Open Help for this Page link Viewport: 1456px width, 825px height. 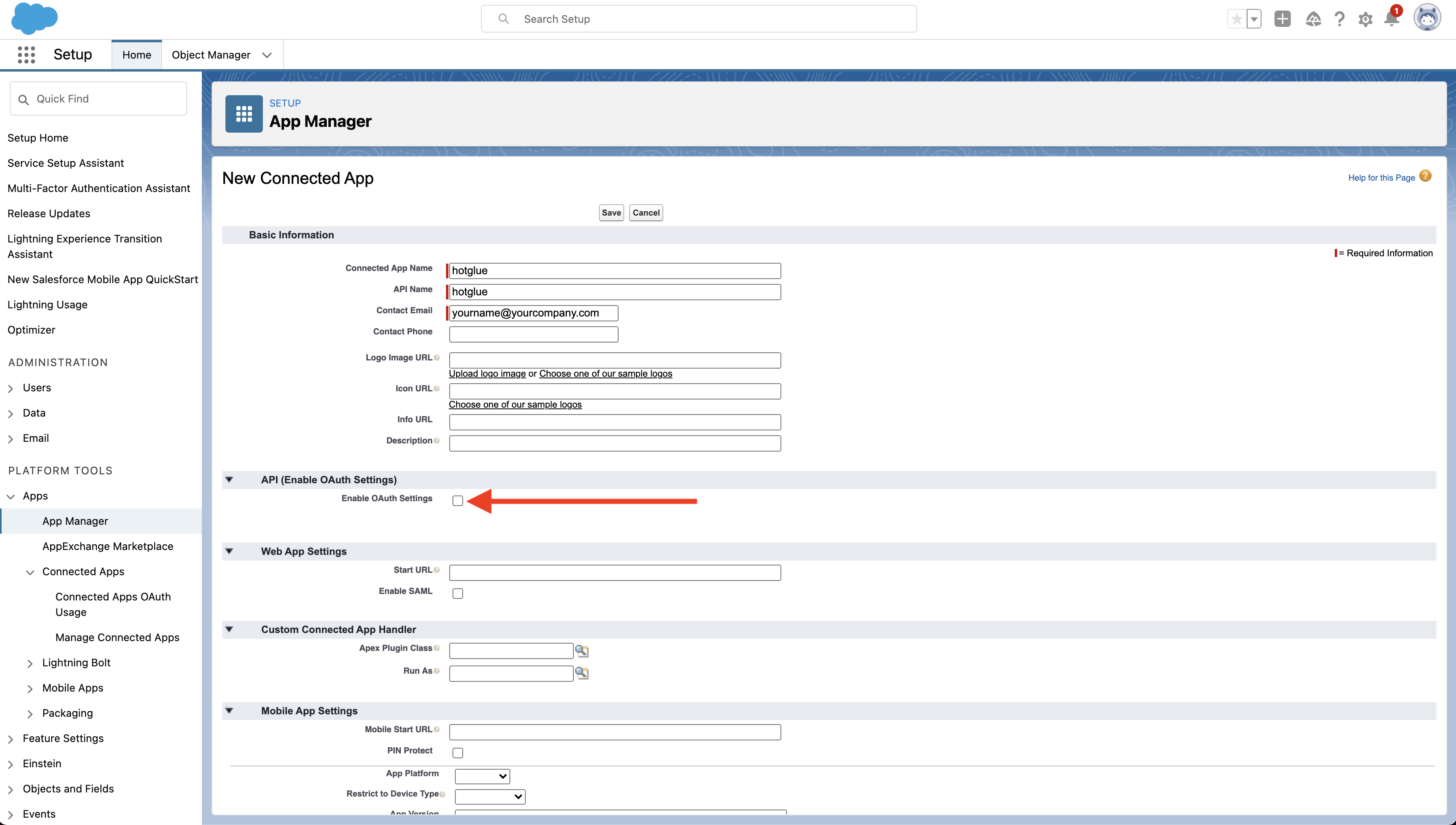tap(1381, 177)
